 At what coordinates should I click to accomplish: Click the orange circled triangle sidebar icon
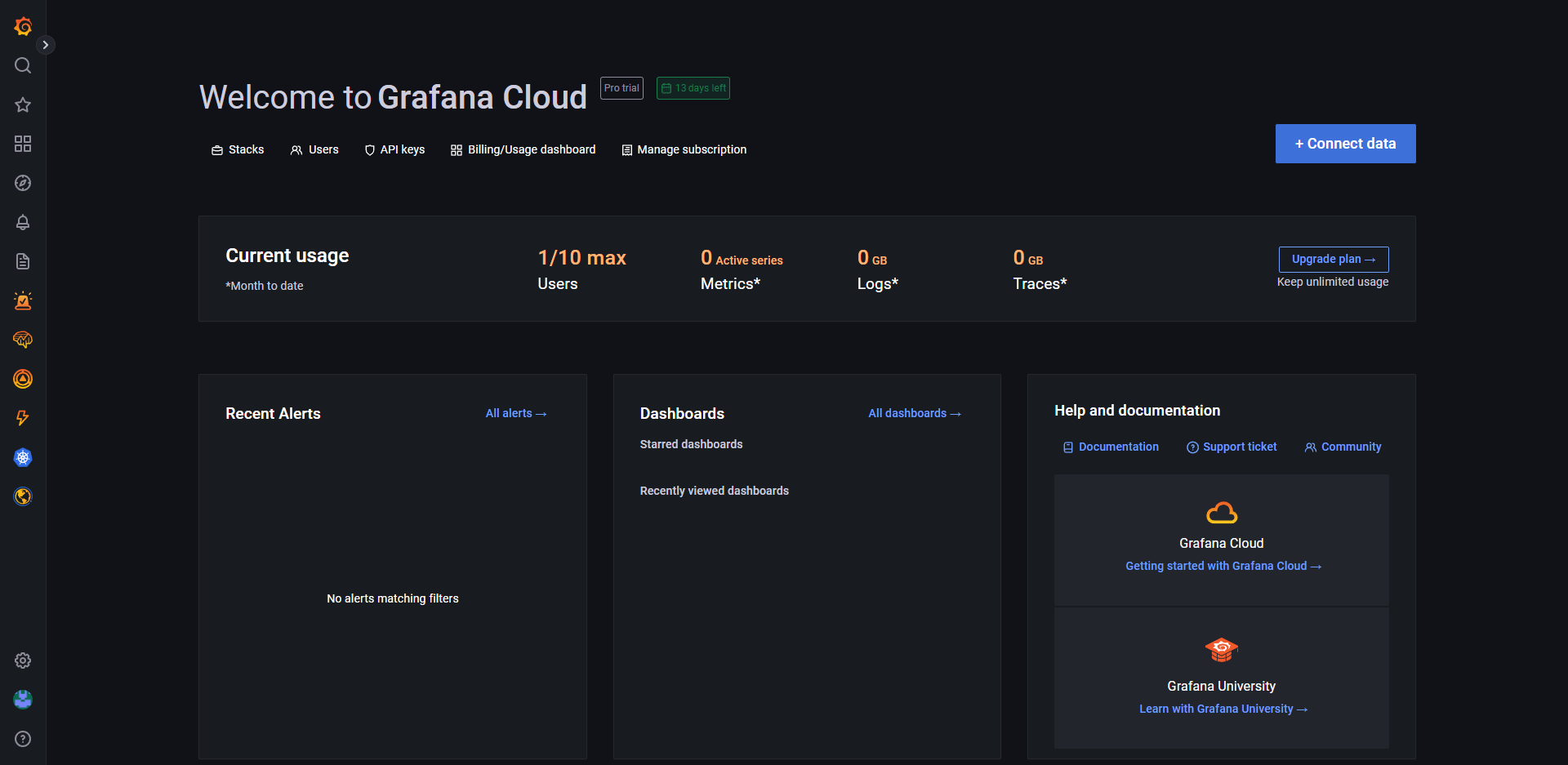click(x=23, y=379)
